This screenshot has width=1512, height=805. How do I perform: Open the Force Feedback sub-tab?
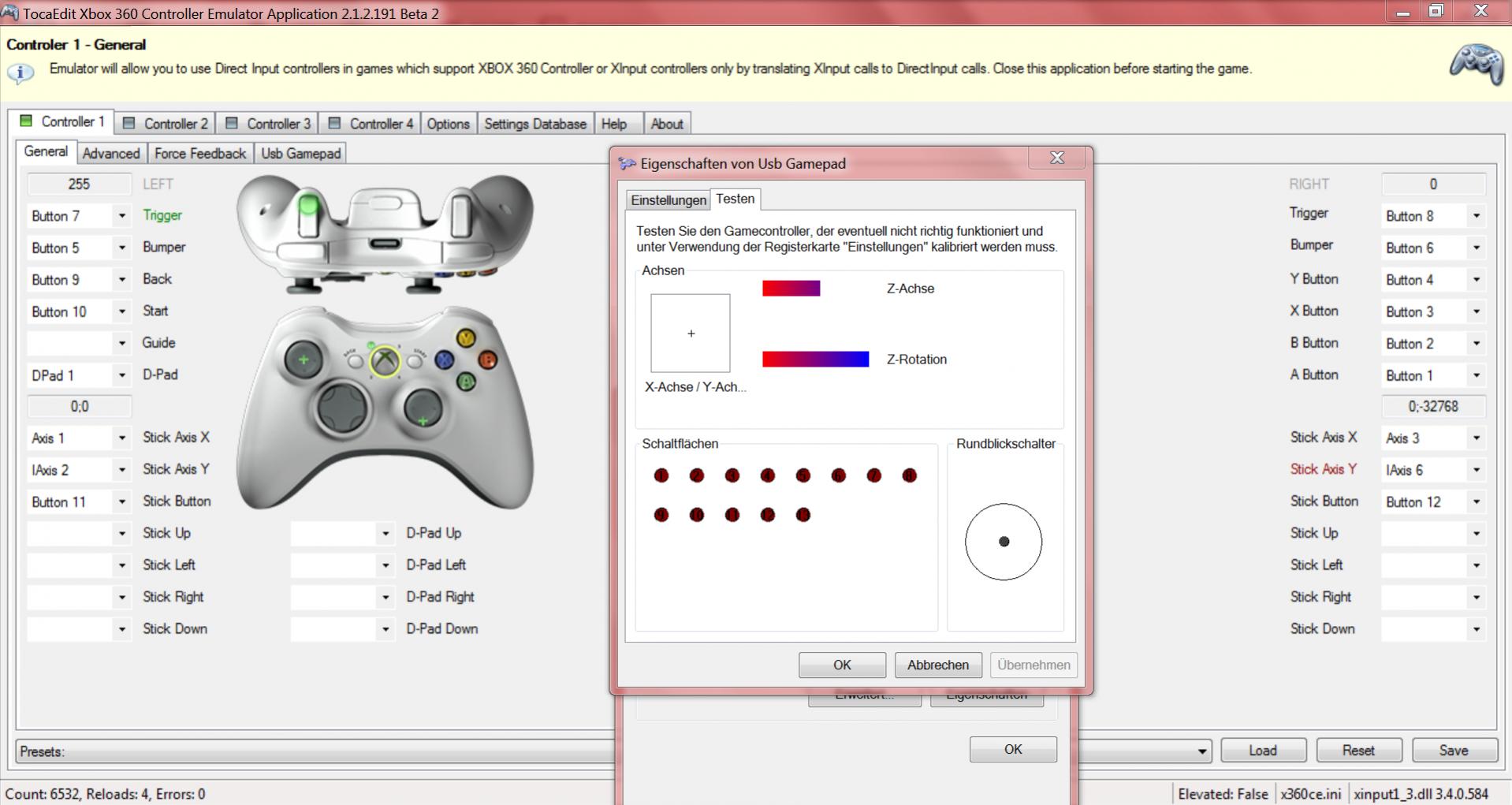[200, 153]
